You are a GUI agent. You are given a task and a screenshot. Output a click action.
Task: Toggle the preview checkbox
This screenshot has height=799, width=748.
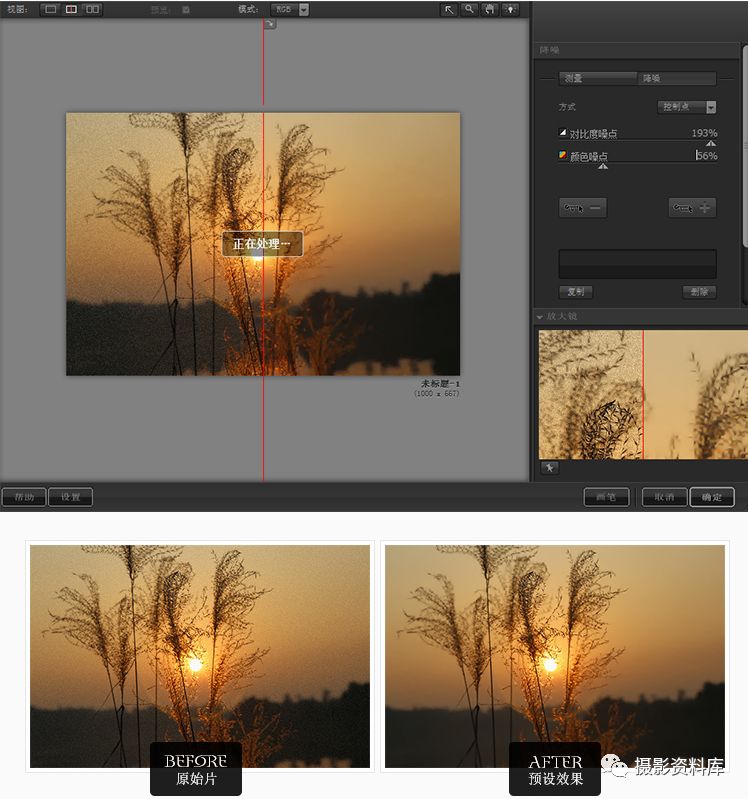(186, 10)
